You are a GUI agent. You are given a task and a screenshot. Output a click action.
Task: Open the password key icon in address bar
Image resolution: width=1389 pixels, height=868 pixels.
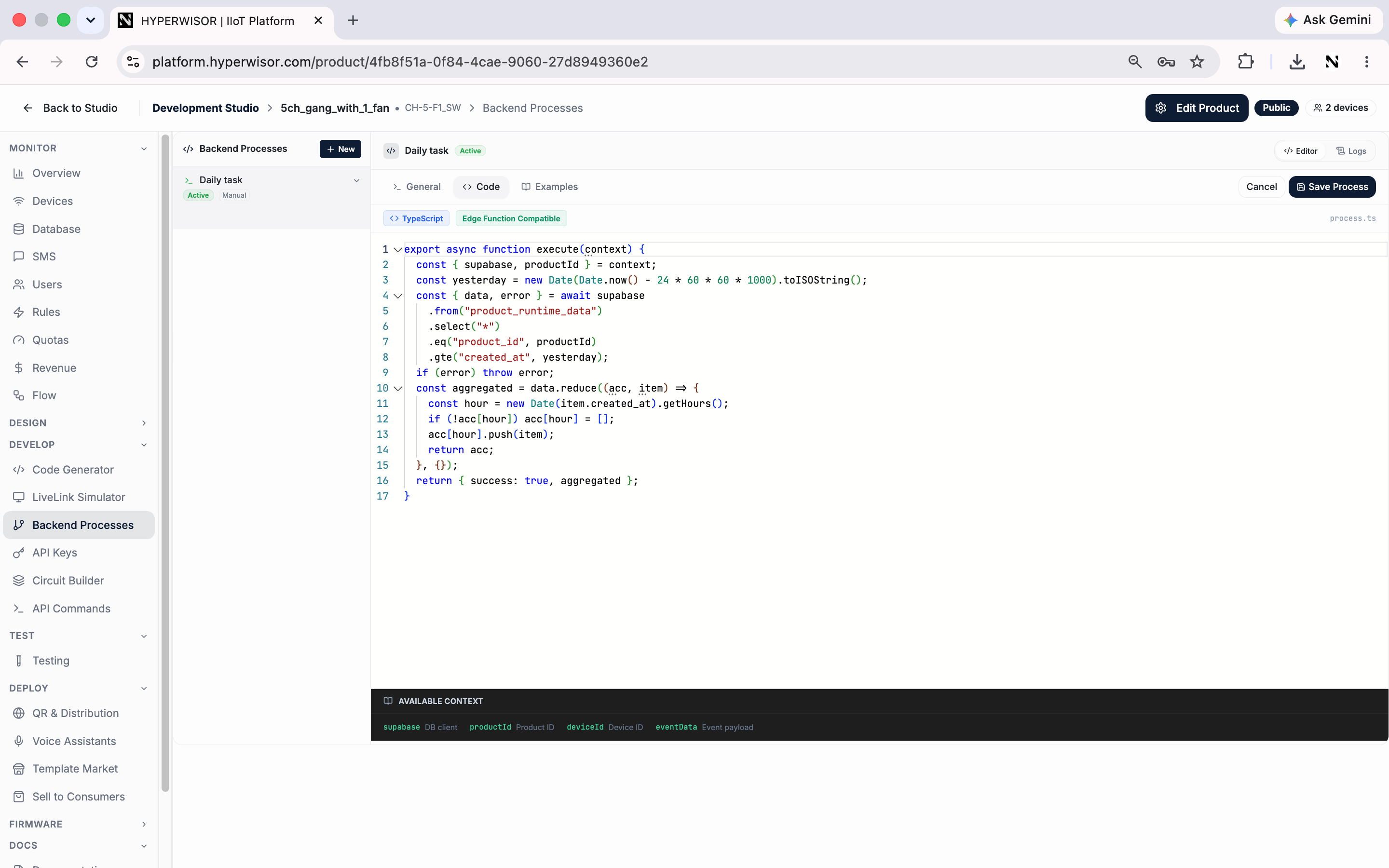[1166, 61]
